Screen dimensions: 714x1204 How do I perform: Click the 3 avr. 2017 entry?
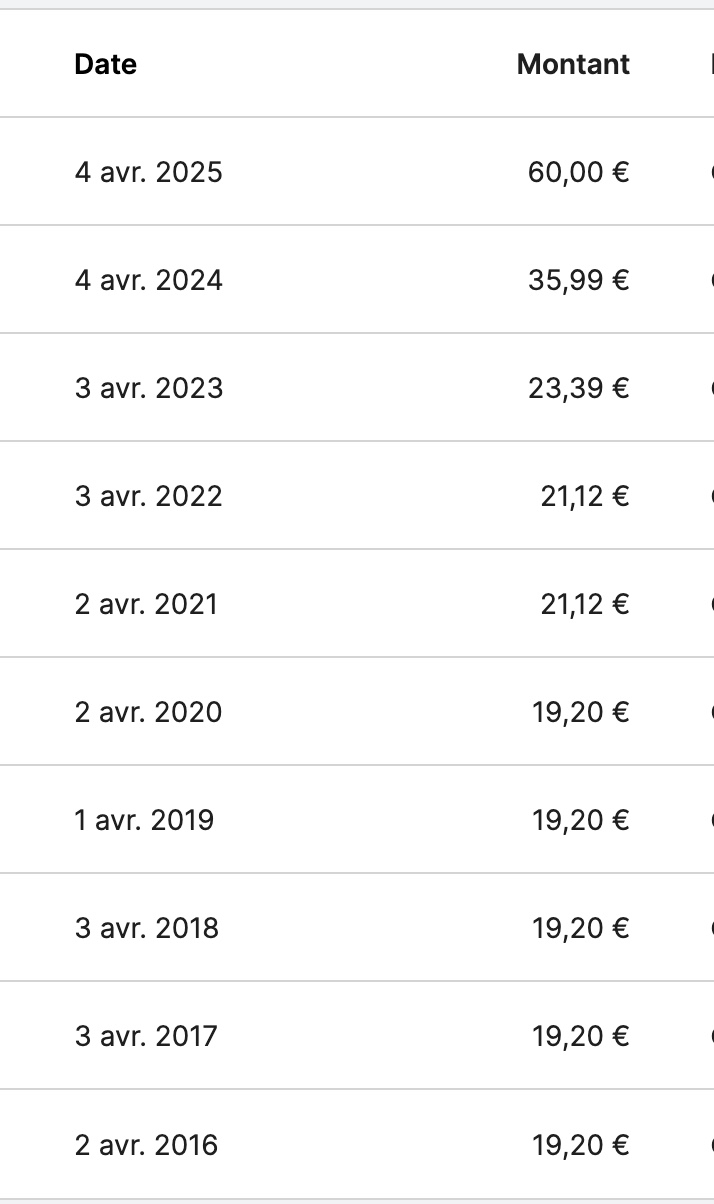pos(146,1036)
